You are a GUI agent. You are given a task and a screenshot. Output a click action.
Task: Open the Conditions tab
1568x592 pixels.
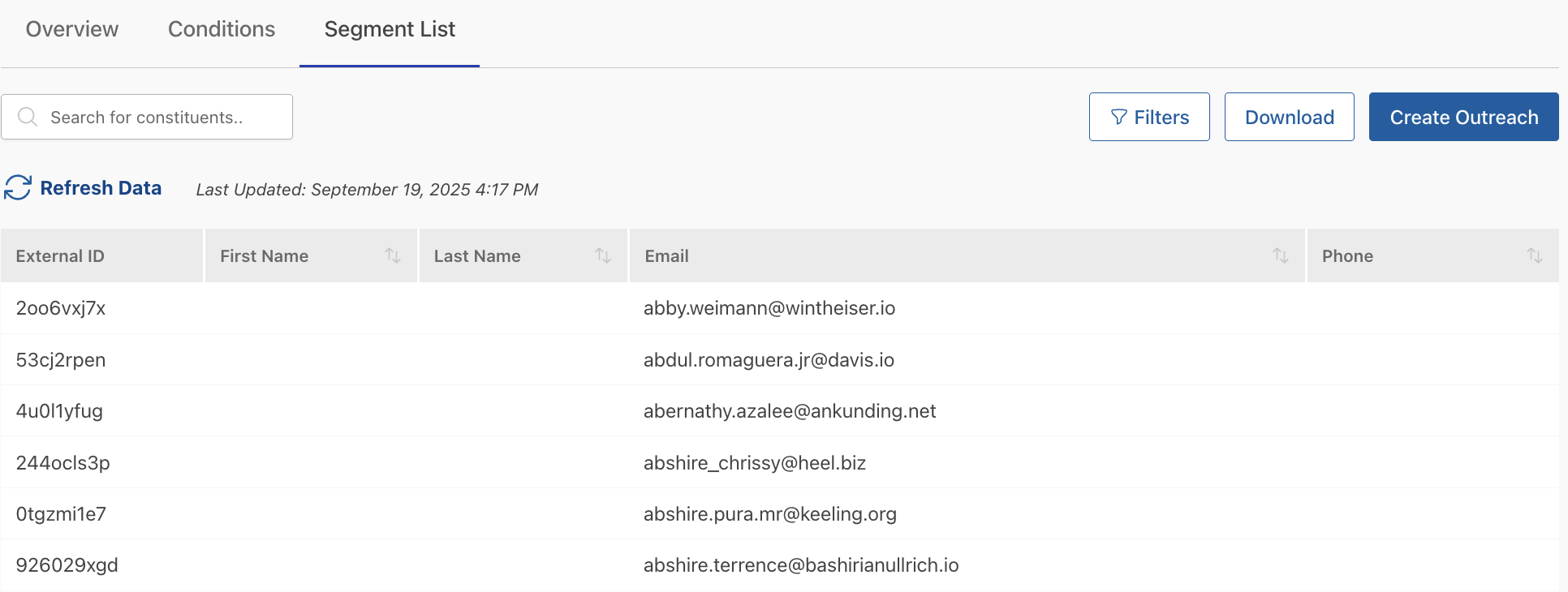pos(222,29)
